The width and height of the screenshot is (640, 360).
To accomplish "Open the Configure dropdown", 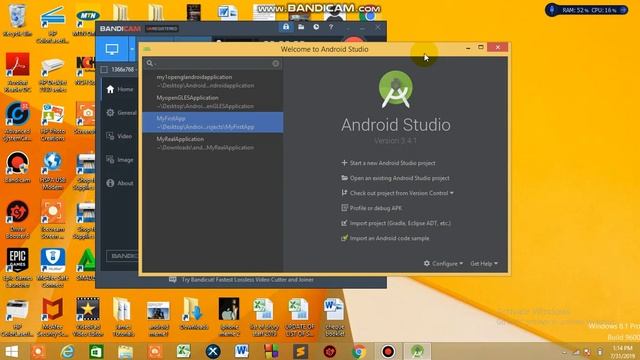I will [x=443, y=264].
